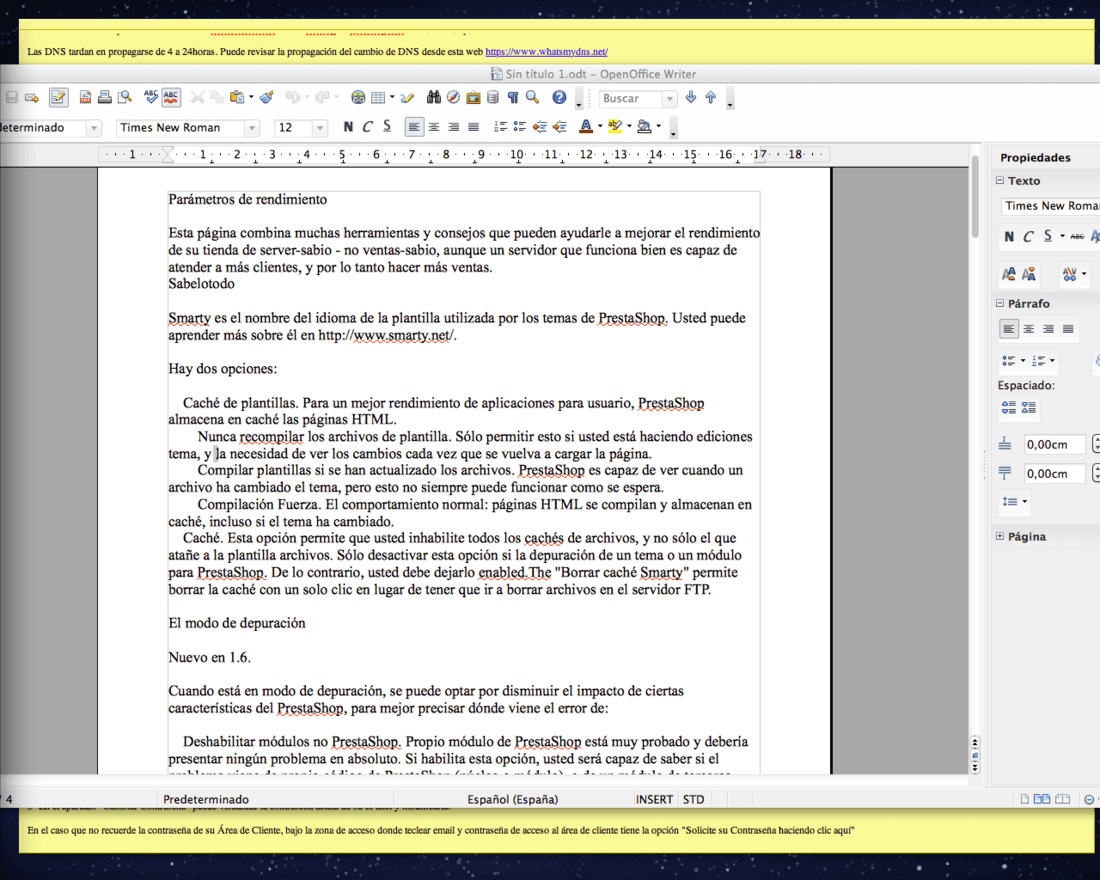
Task: Toggle numbered list in toolbar
Action: (x=500, y=127)
